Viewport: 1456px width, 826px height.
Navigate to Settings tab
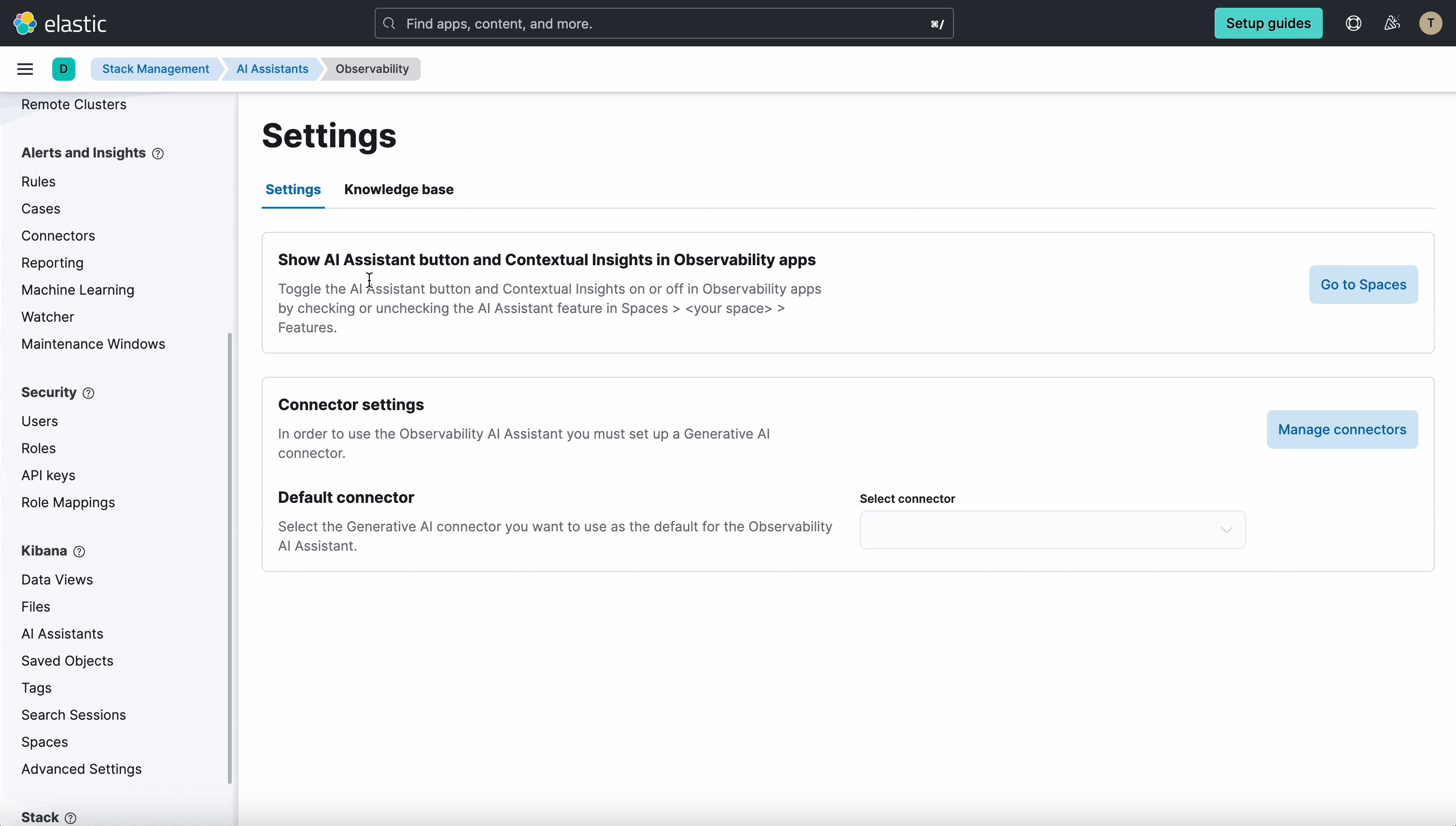(293, 189)
